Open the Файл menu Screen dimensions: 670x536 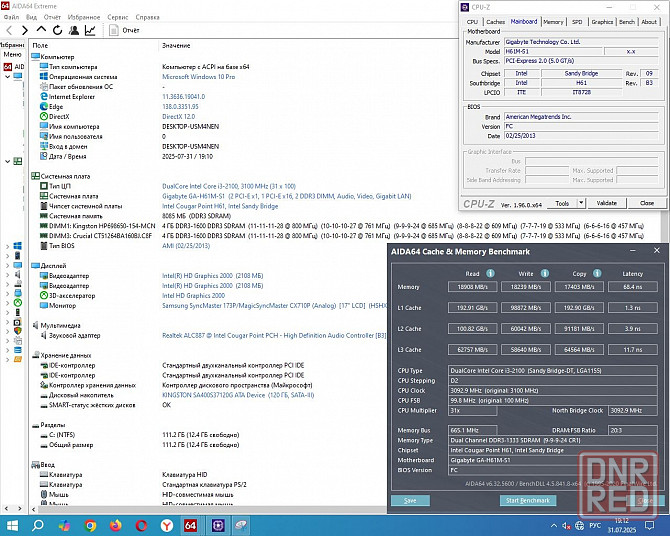click(11, 17)
